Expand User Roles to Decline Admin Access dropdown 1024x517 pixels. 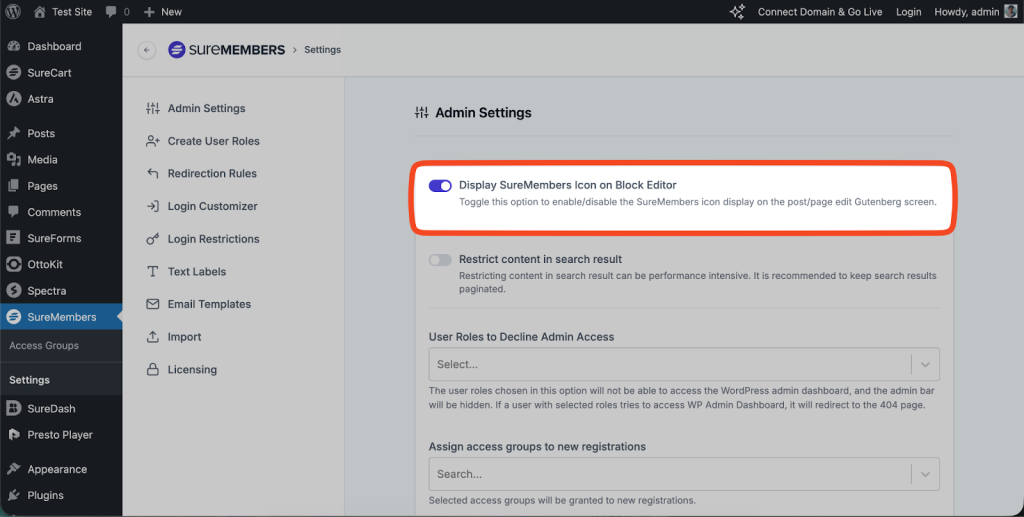pyautogui.click(x=925, y=365)
